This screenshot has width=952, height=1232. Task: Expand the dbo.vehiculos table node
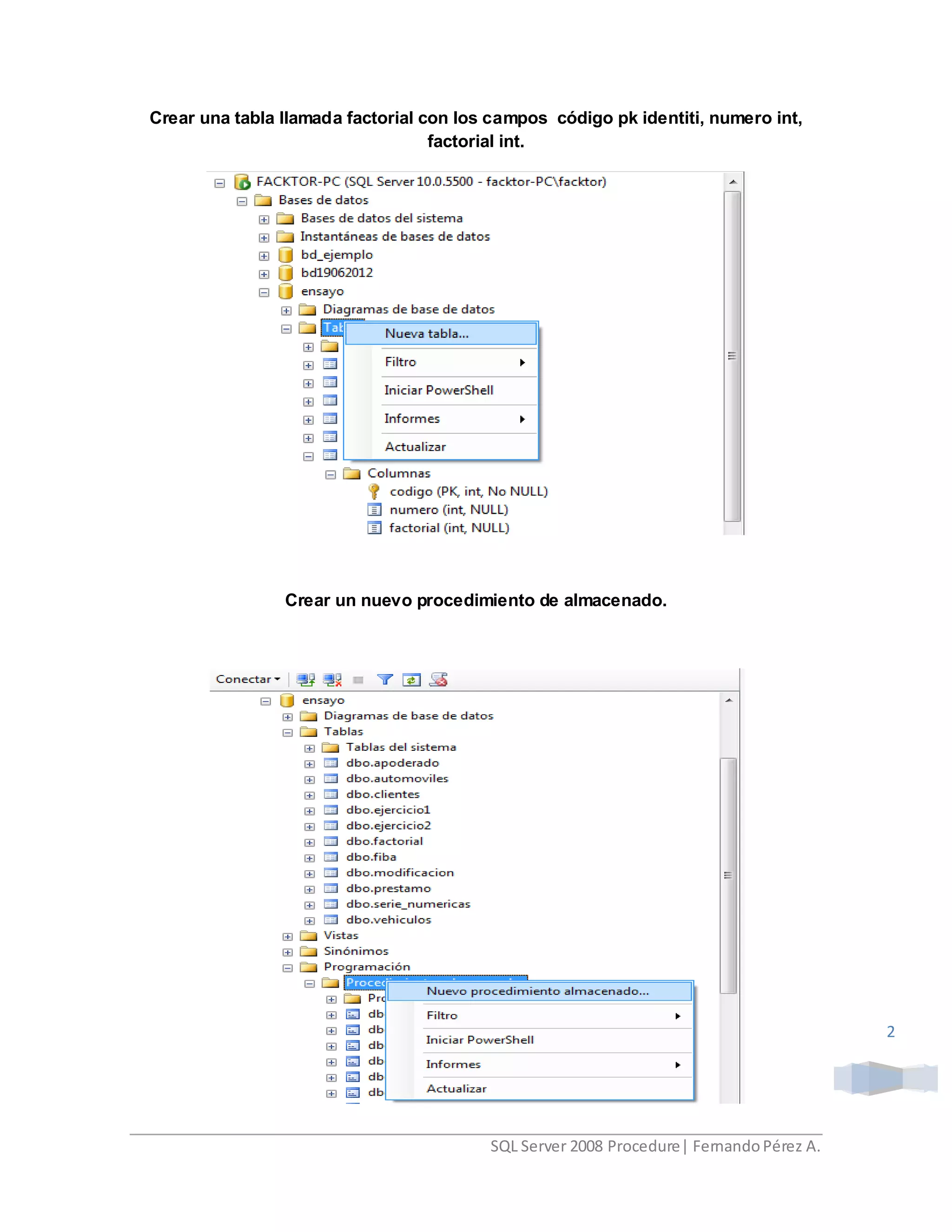310,921
